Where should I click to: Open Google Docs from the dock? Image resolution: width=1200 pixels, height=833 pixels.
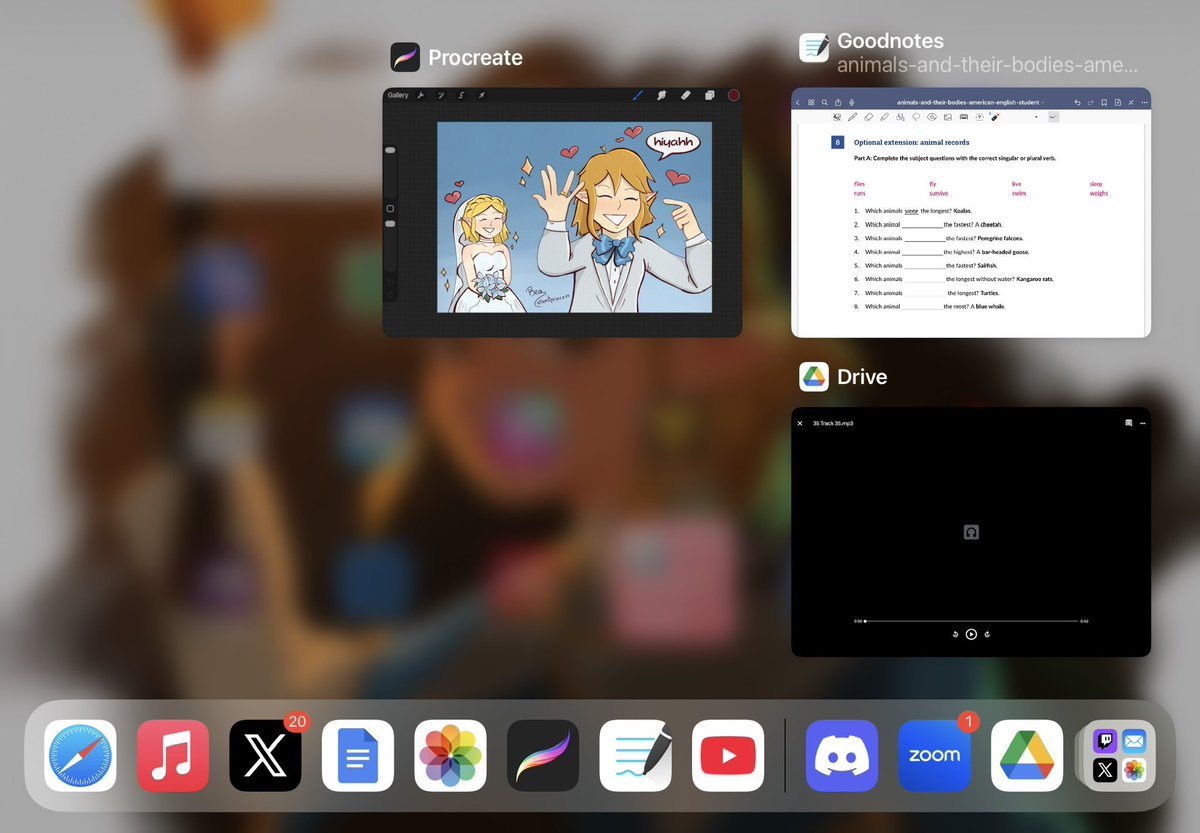click(358, 755)
